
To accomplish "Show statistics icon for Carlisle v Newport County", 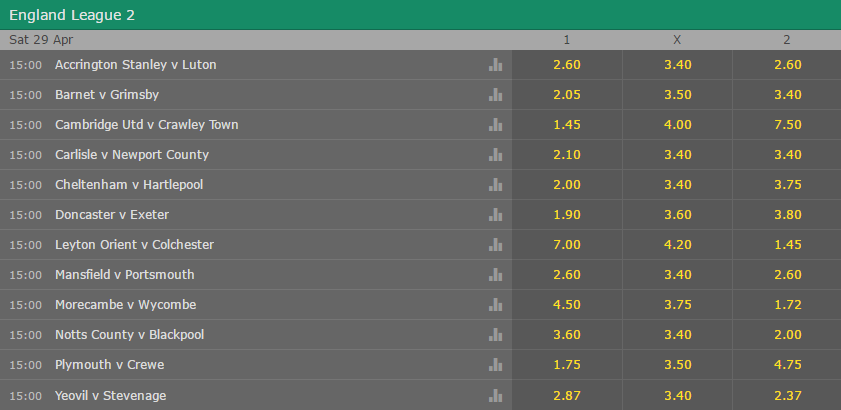I will (495, 155).
